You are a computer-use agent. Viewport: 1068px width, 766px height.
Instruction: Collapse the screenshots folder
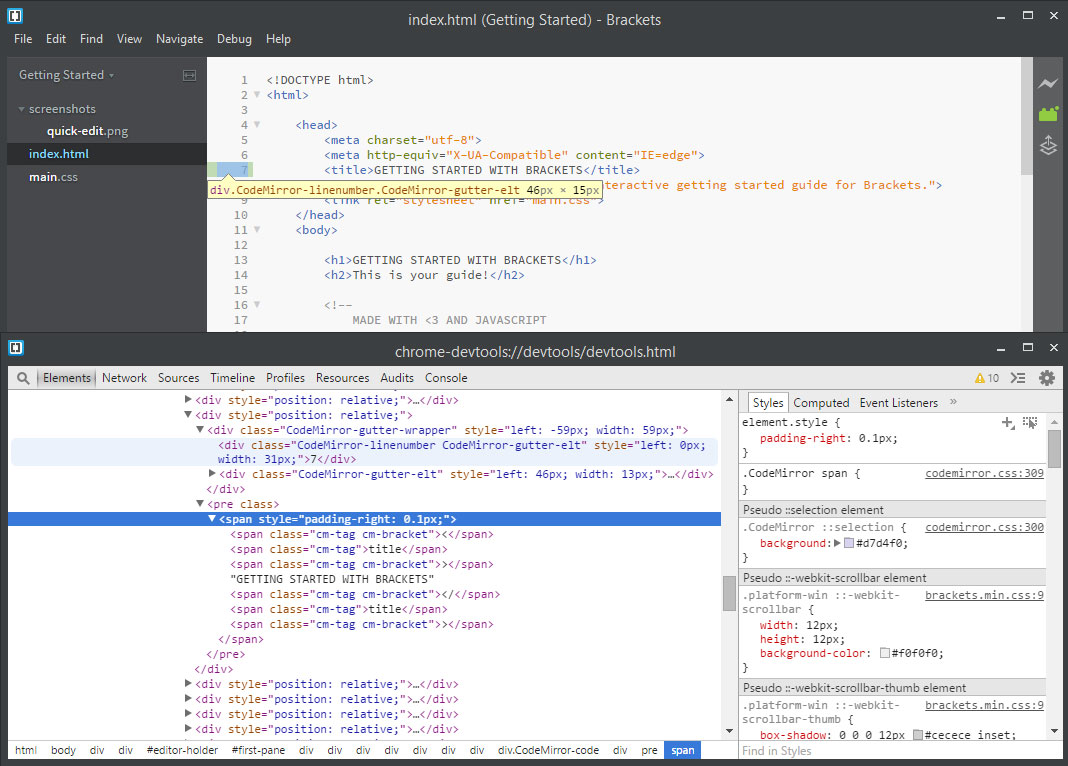[x=22, y=109]
